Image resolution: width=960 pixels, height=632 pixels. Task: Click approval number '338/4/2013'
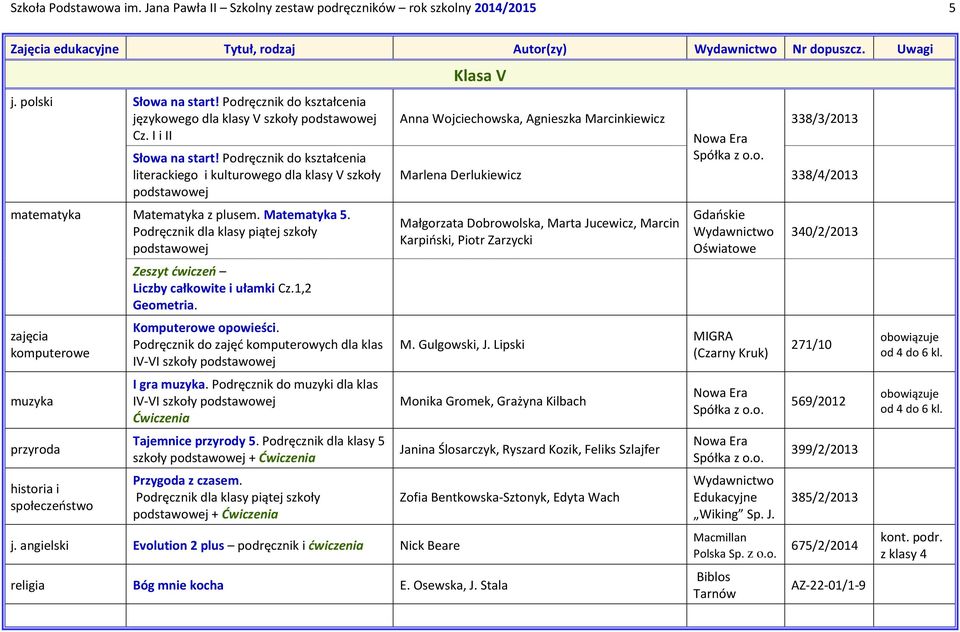point(825,175)
